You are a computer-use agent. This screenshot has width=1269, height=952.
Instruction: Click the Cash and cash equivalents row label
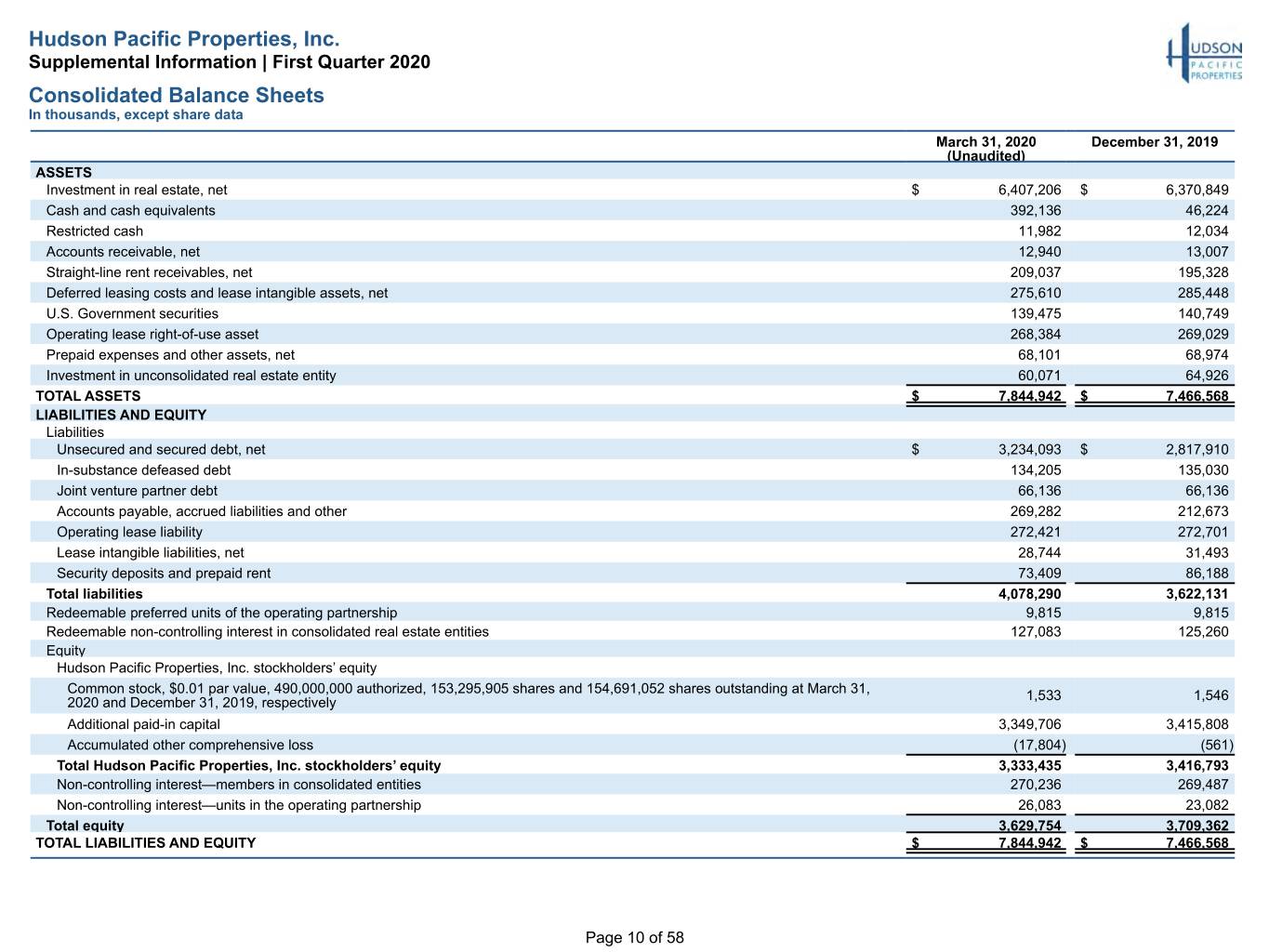[x=130, y=210]
